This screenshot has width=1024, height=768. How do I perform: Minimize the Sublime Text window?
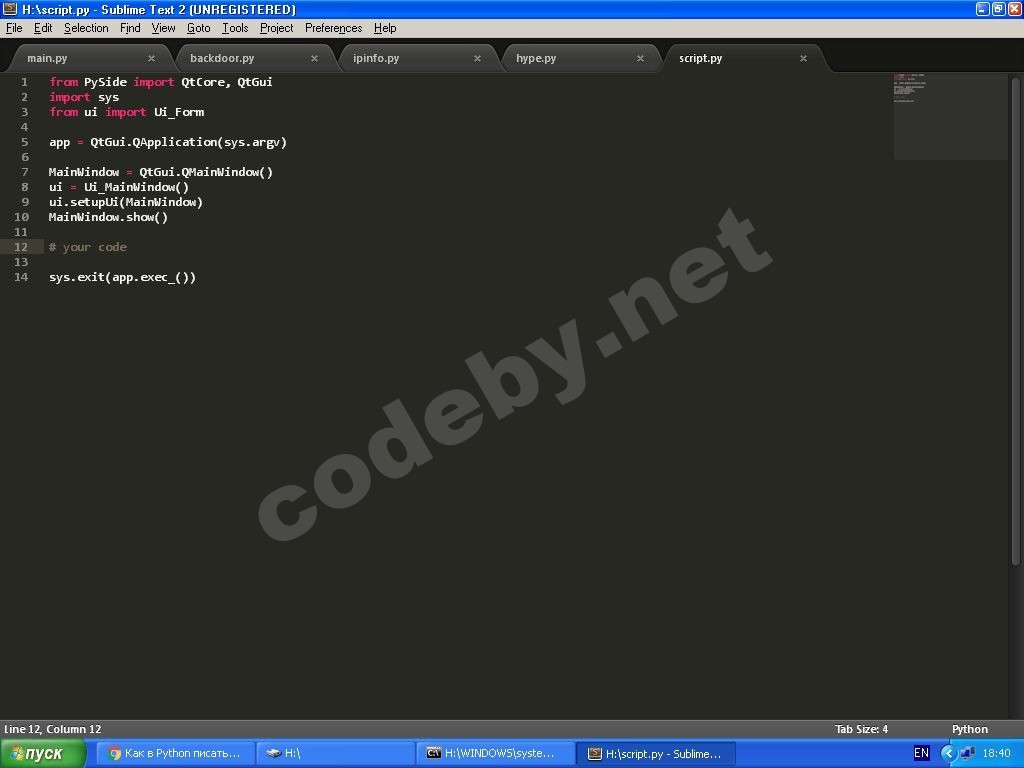(x=983, y=9)
